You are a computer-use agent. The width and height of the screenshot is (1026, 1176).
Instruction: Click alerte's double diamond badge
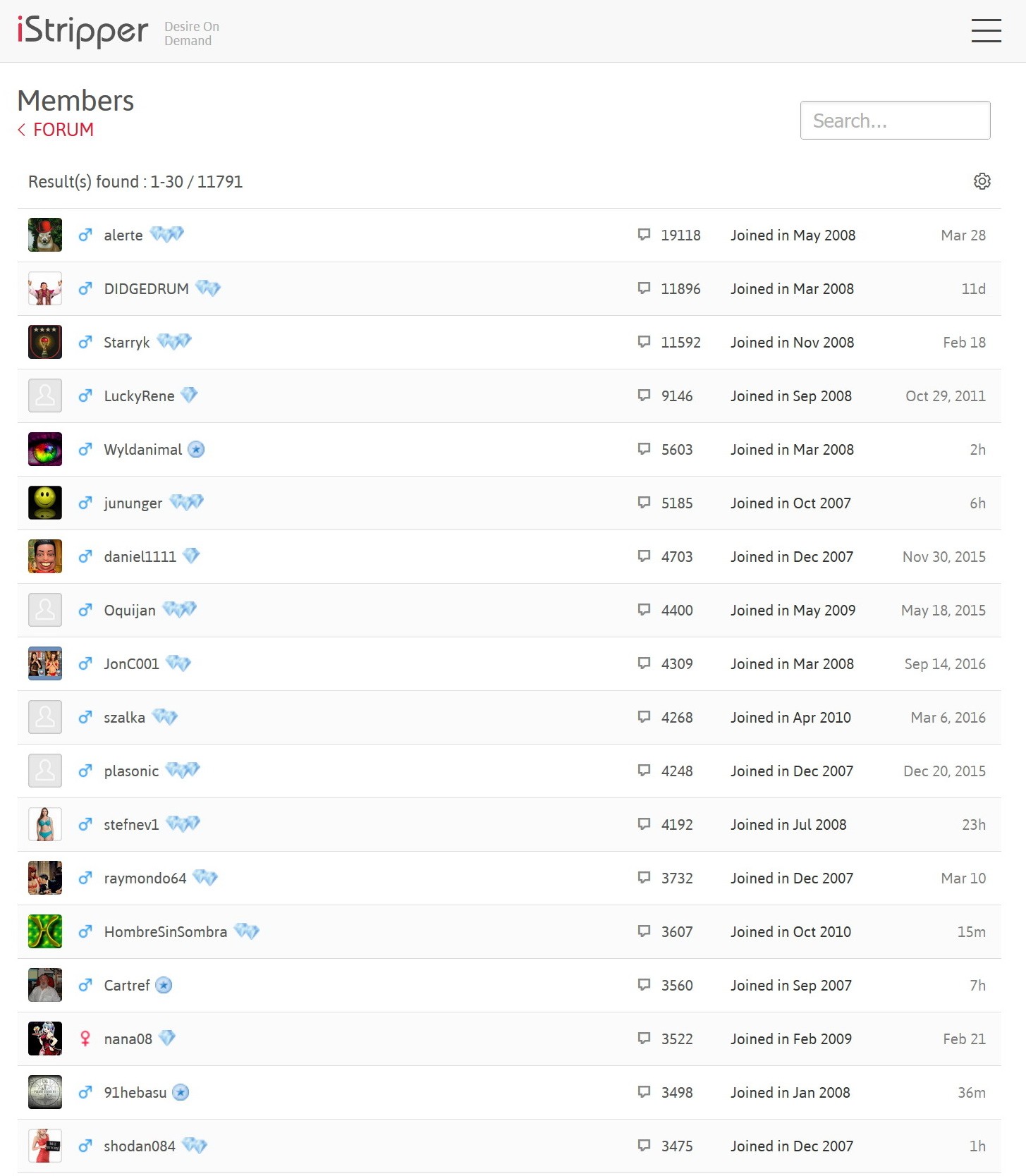pos(167,234)
